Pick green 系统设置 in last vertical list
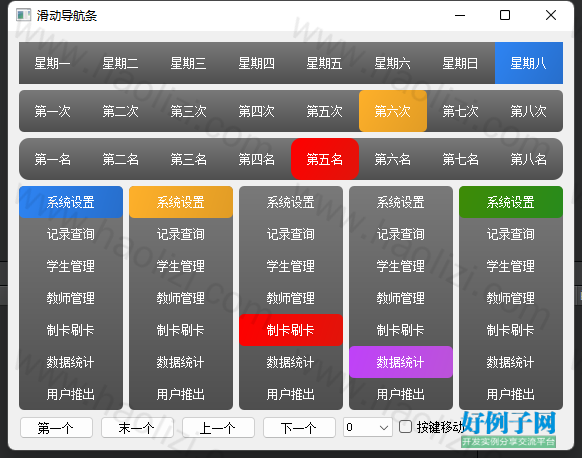This screenshot has height=458, width=582. pyautogui.click(x=511, y=202)
